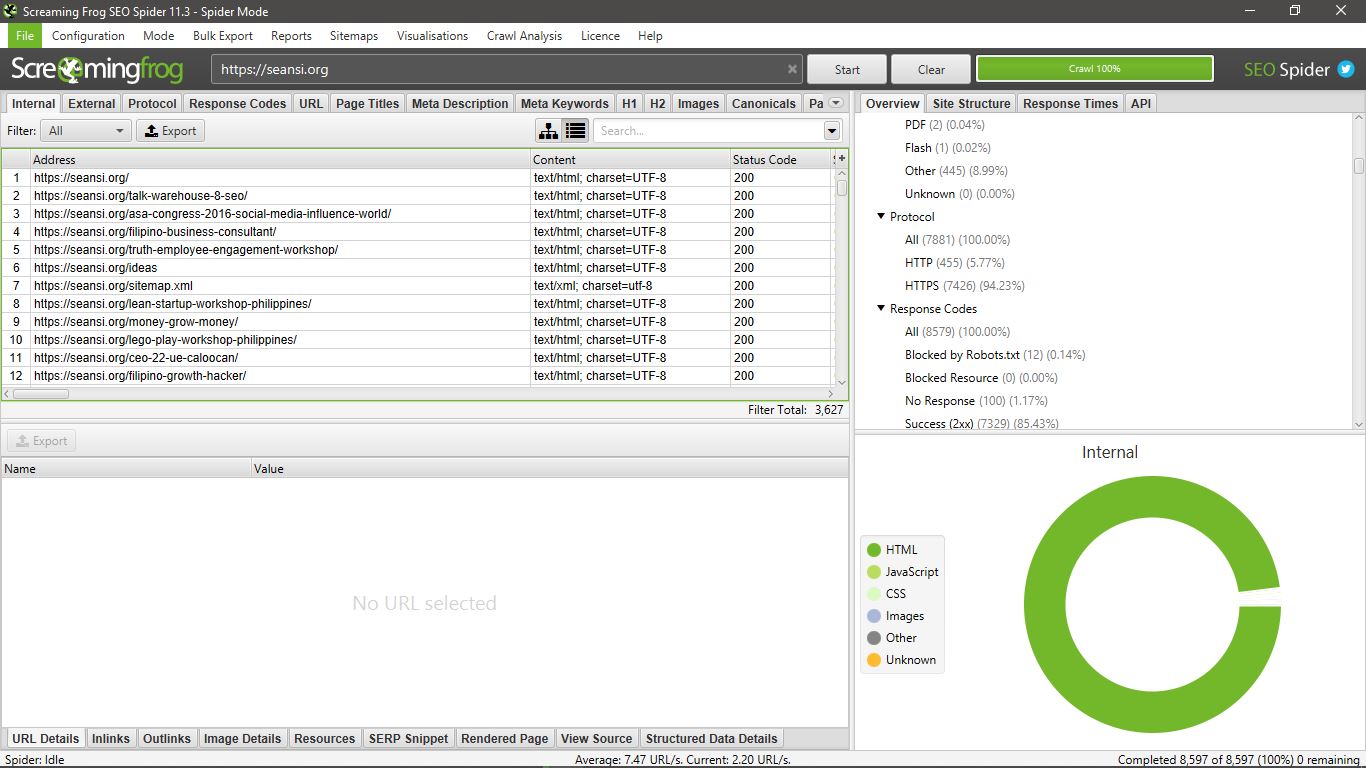Switch to list view icon
The width and height of the screenshot is (1366, 768).
point(575,131)
